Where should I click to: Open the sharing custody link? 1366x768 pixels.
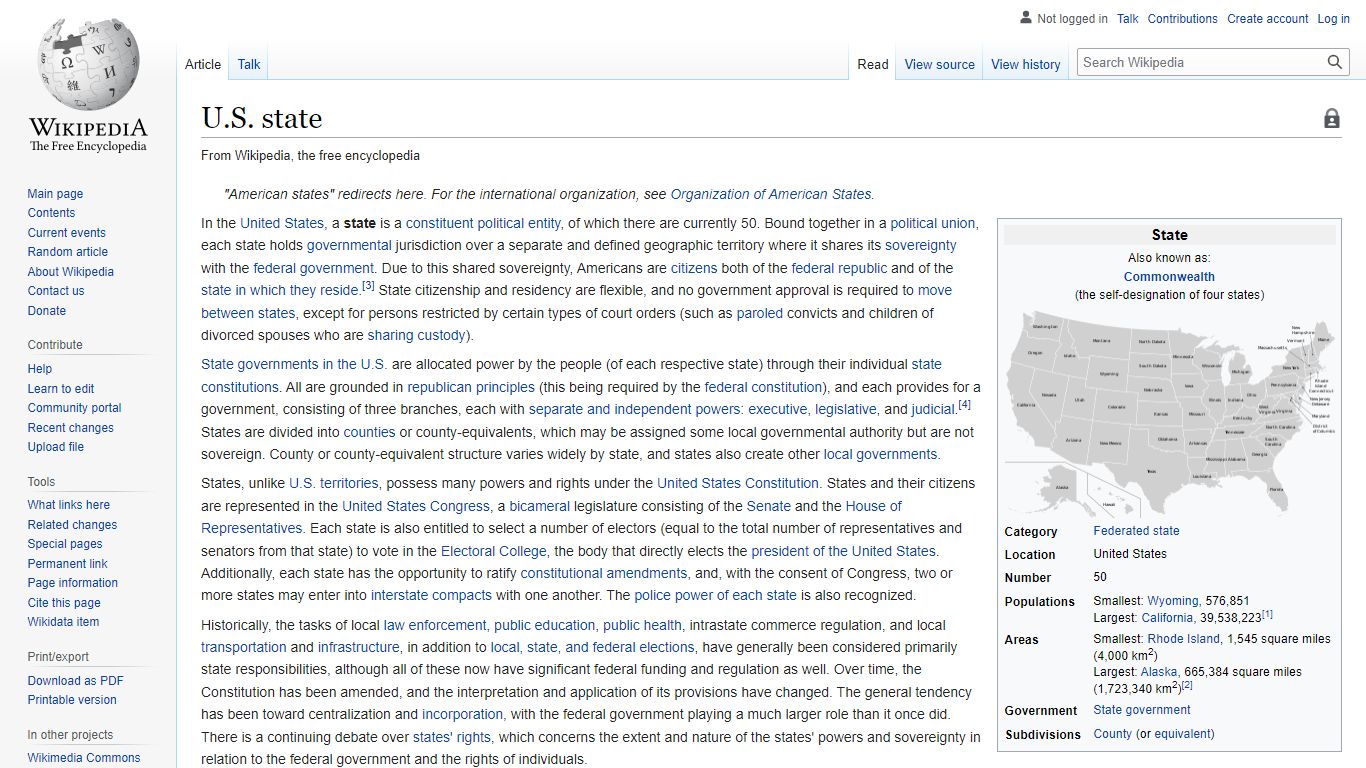417,335
